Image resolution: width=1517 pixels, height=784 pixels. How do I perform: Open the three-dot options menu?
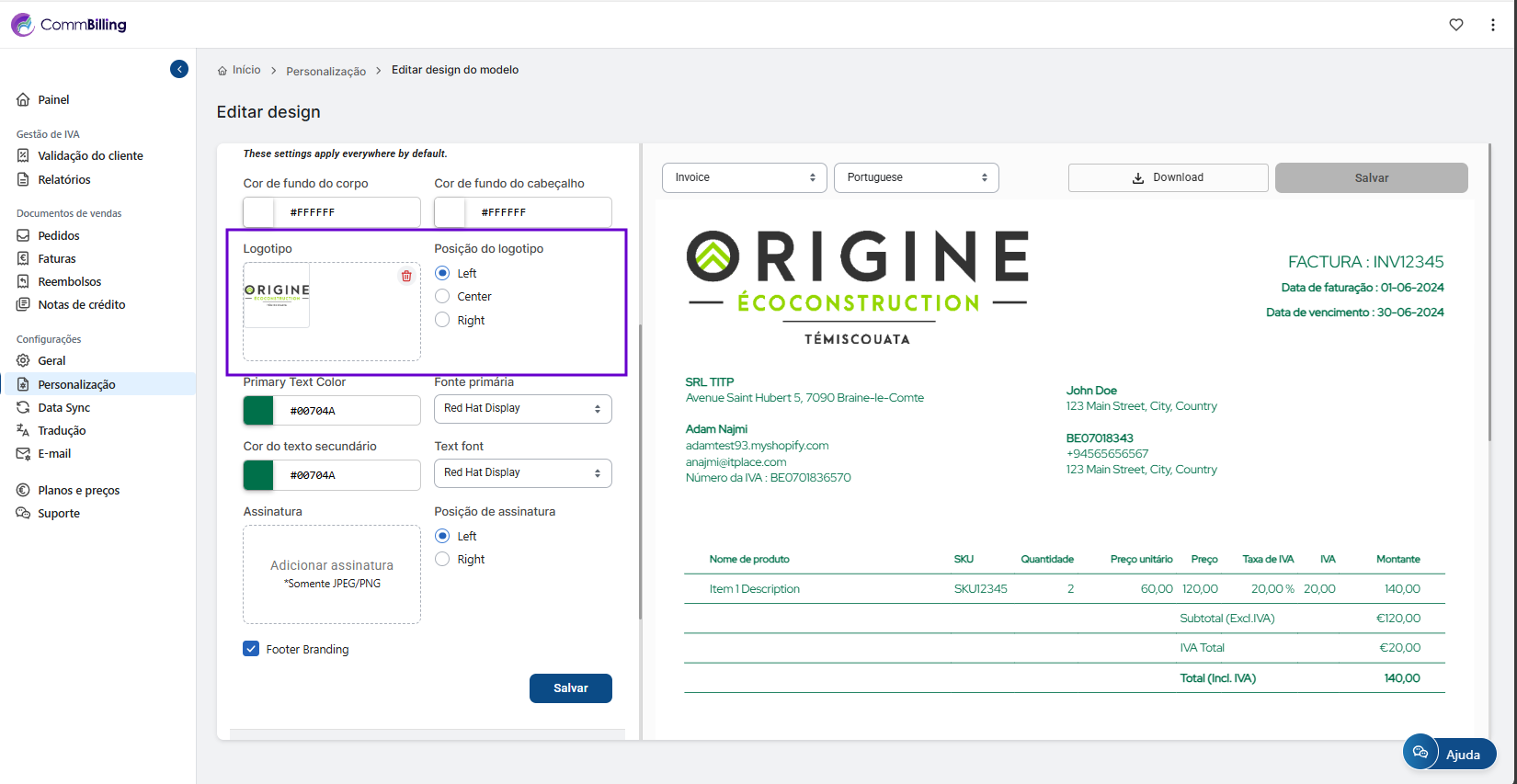(1492, 25)
